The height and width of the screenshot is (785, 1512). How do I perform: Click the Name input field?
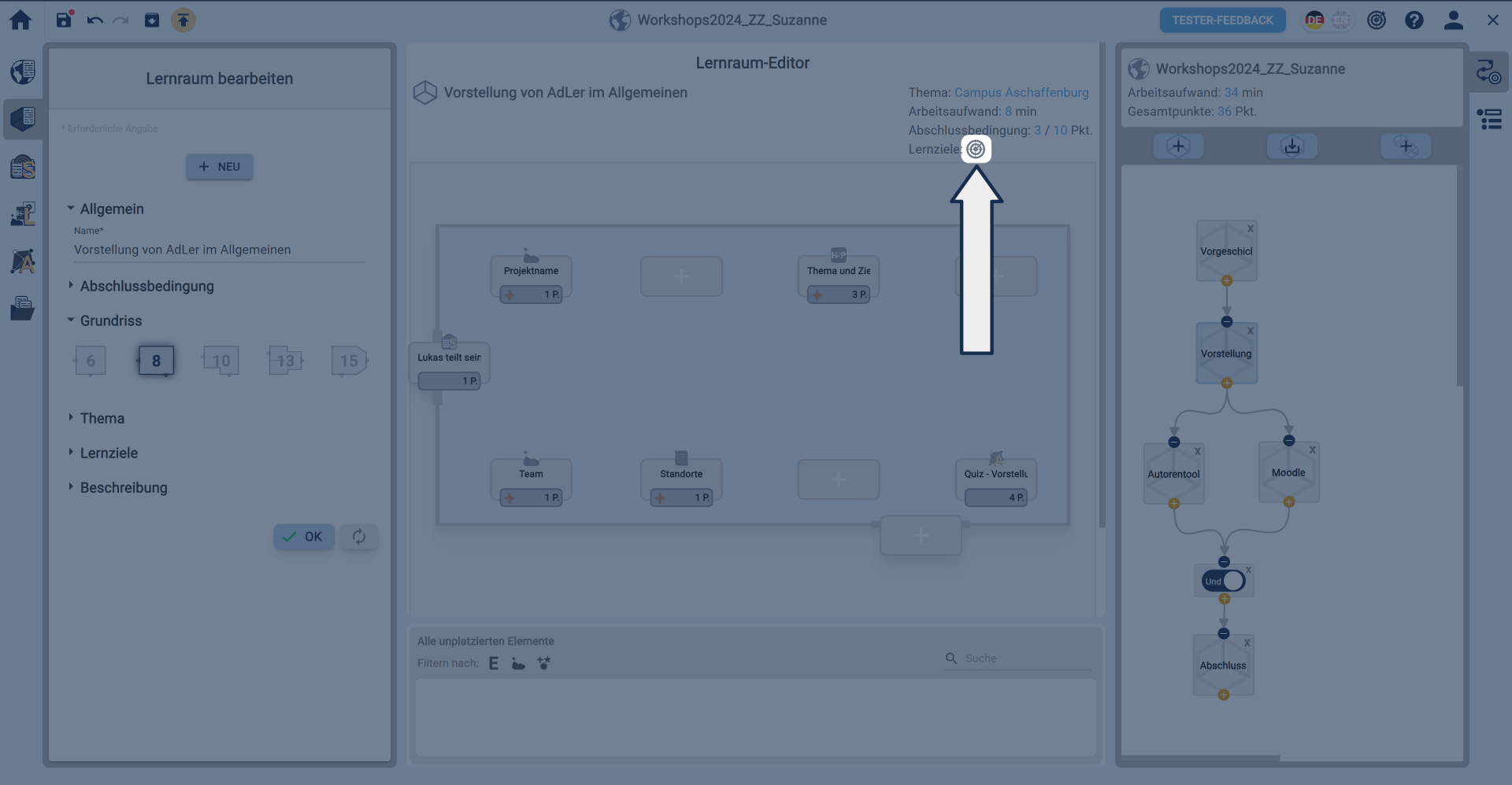tap(219, 250)
